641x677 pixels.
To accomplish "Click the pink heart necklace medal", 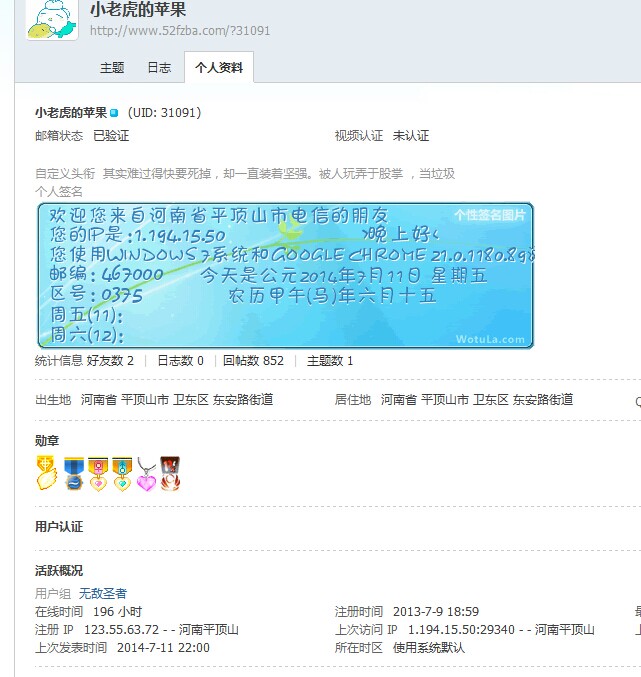I will 146,474.
